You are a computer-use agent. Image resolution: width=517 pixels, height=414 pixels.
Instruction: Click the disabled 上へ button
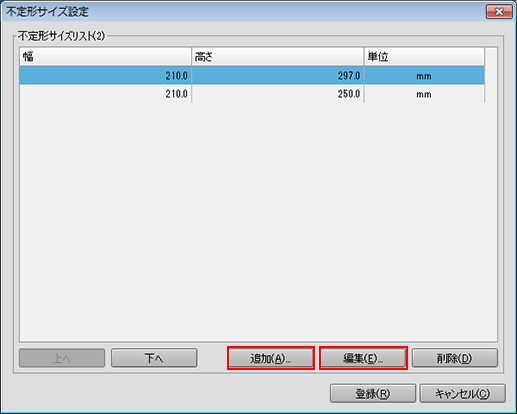click(x=62, y=358)
